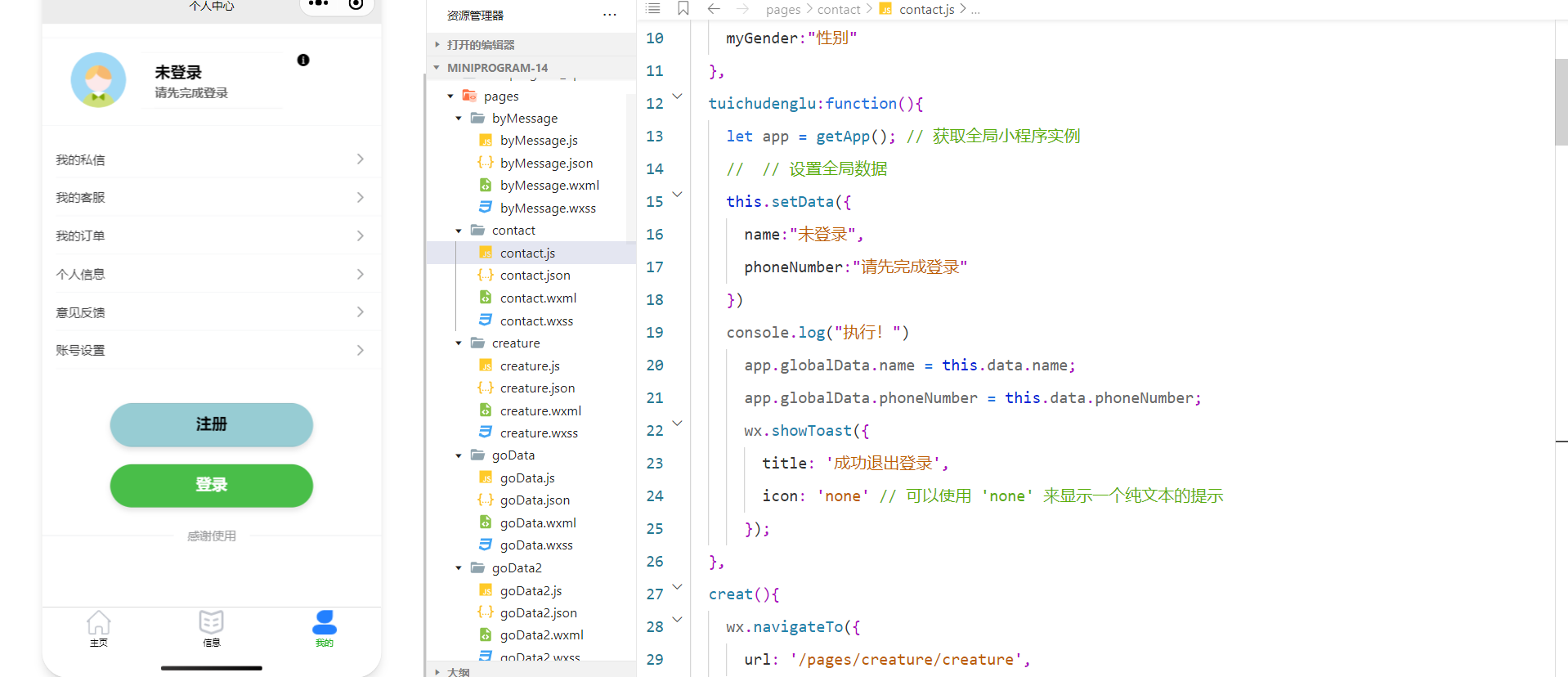Open byMessage.json file
The width and height of the screenshot is (1568, 677).
[x=546, y=164]
